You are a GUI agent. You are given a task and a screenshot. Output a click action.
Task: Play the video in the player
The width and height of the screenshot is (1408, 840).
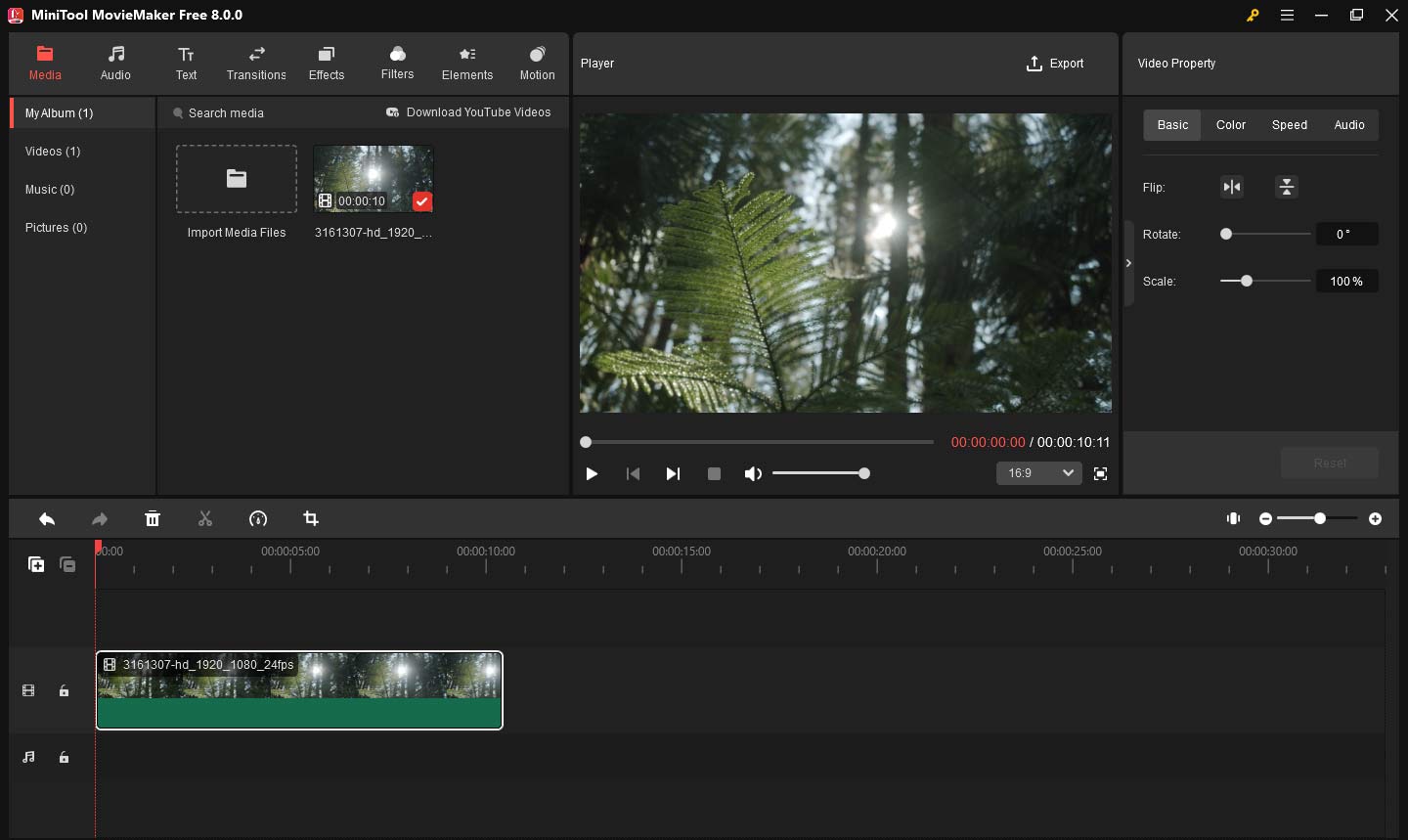(x=592, y=473)
